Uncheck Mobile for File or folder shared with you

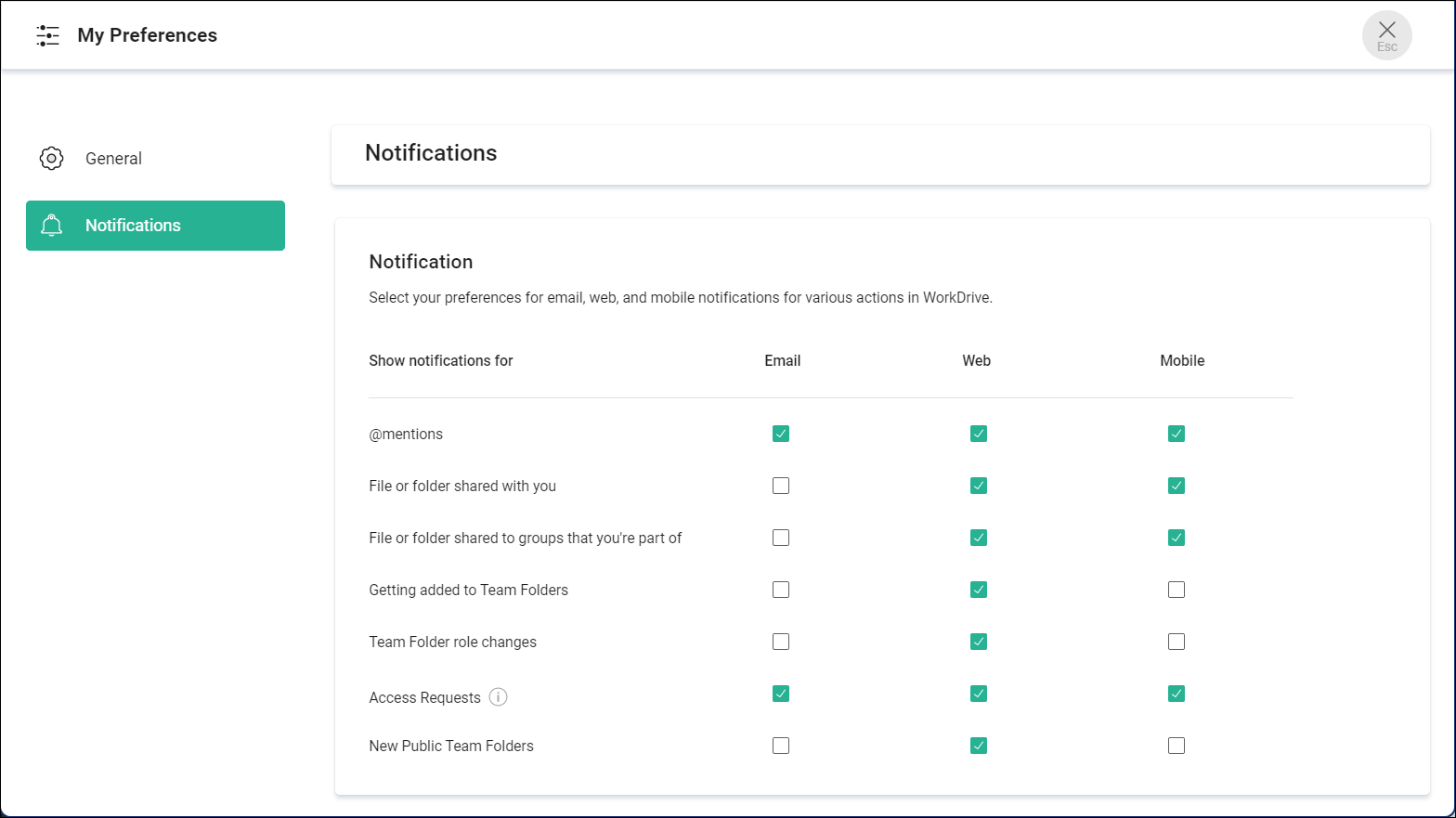tap(1176, 486)
